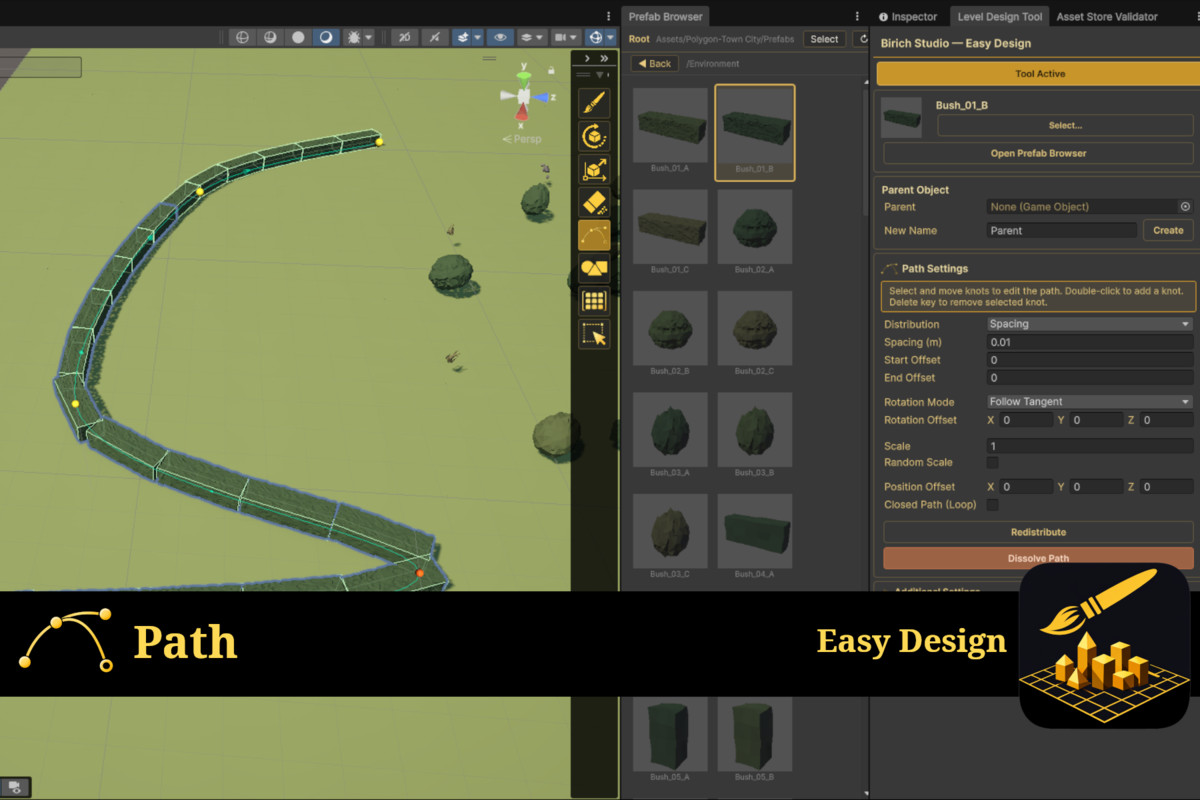Switch to the Prefab Browser tab
The height and width of the screenshot is (800, 1200).
pyautogui.click(x=666, y=16)
